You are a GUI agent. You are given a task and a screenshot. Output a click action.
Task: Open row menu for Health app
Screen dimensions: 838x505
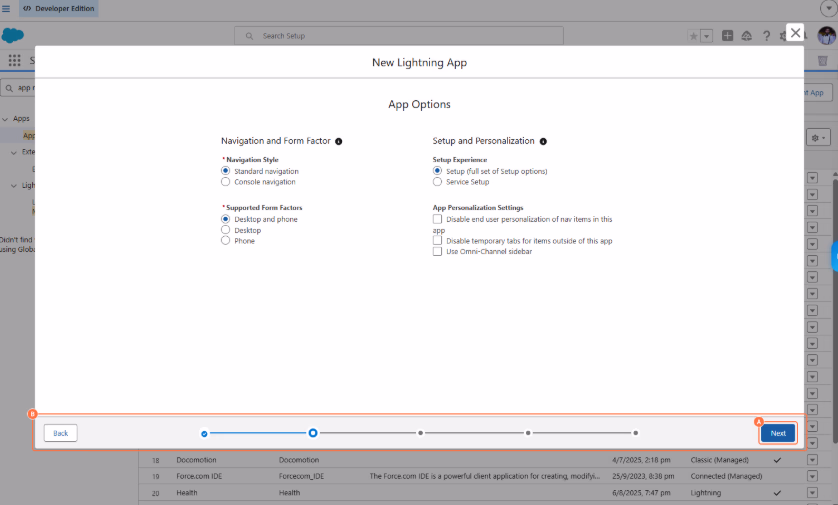pos(812,493)
